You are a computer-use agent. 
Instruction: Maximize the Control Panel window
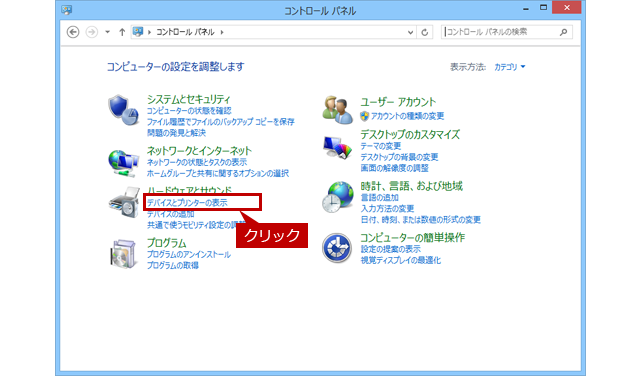tap(543, 8)
